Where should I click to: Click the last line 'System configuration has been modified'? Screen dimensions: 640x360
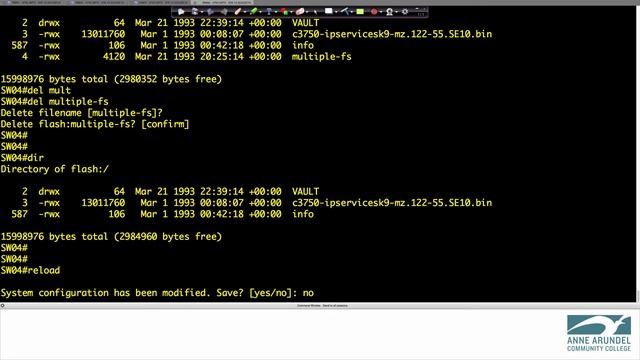pyautogui.click(x=157, y=293)
